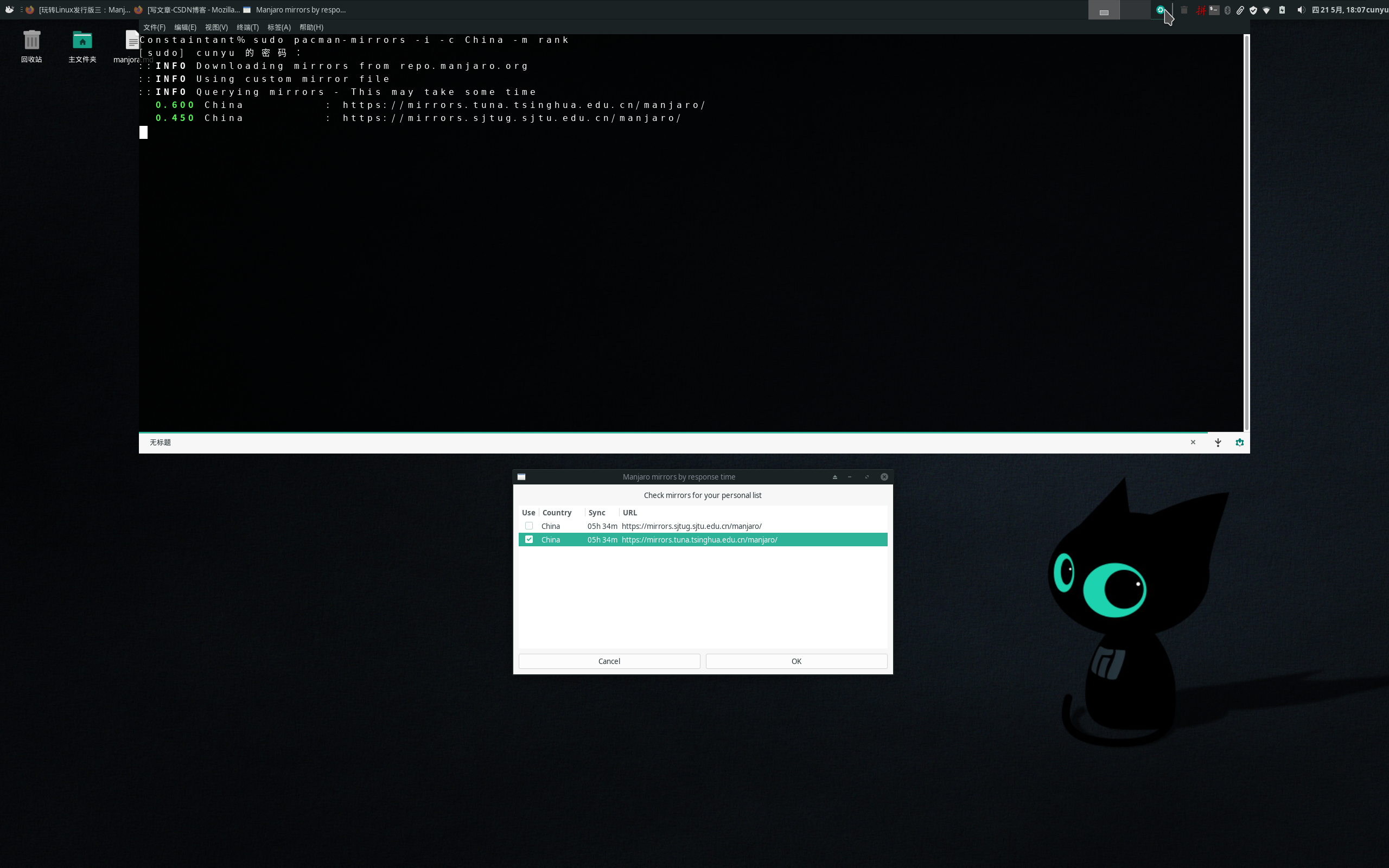
Task: Select the mirrors.tuna.tsinghua.edu.cn URL cell
Action: click(x=699, y=540)
